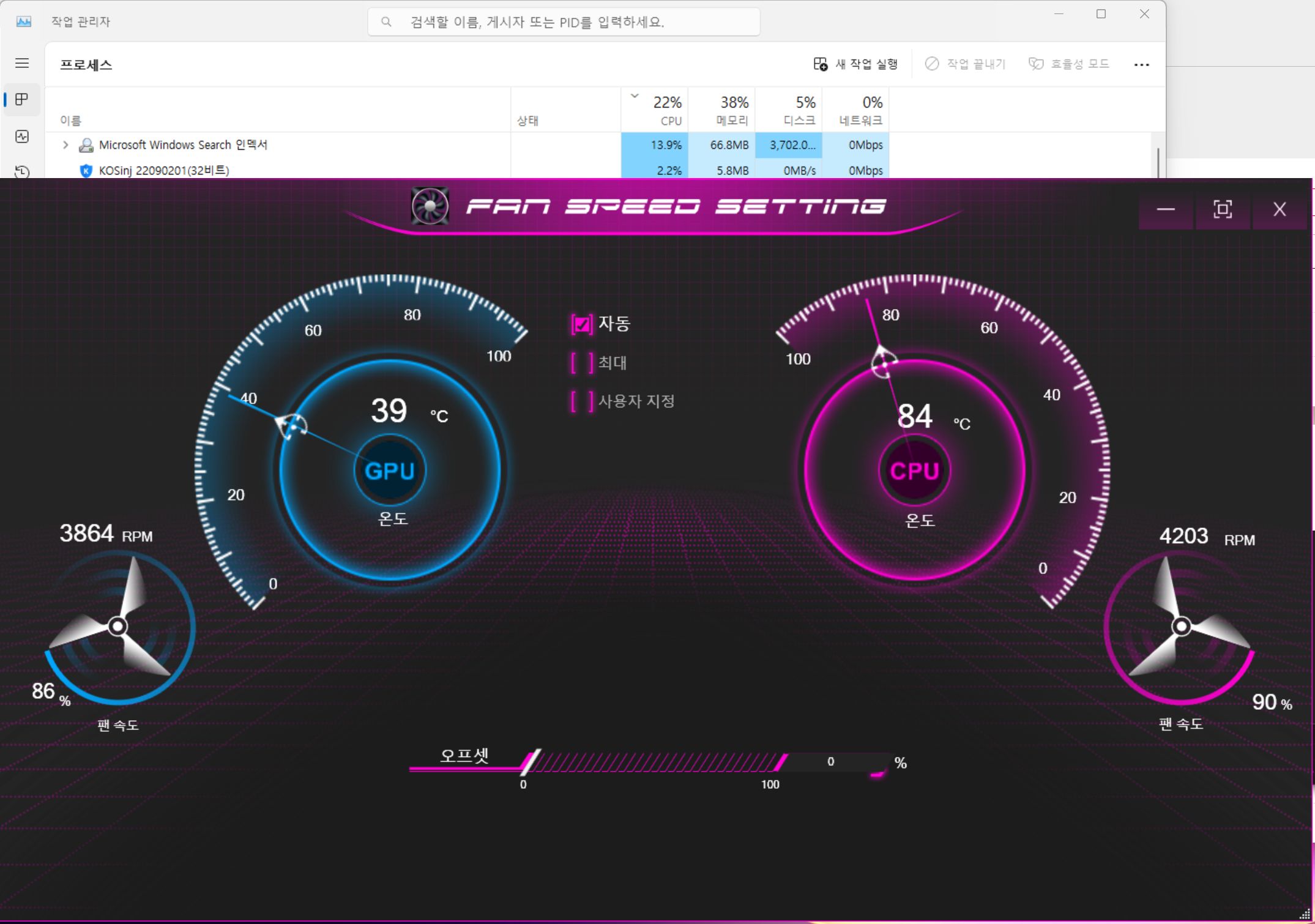Click the GPU fan blade icon

pyautogui.click(x=117, y=626)
